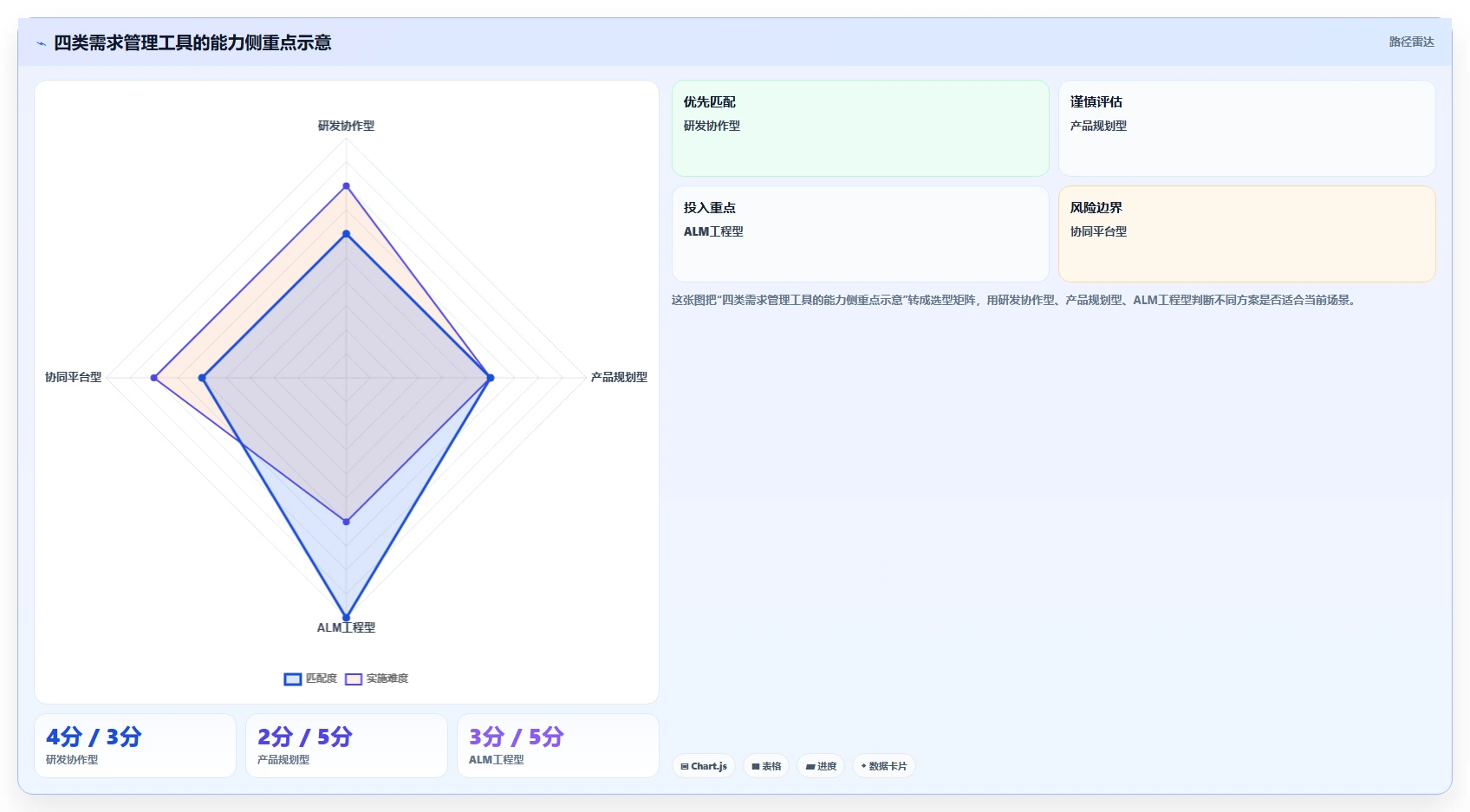Select the 3分 / 5分 ALM工程型 stat card
This screenshot has width=1470, height=812.
click(558, 746)
